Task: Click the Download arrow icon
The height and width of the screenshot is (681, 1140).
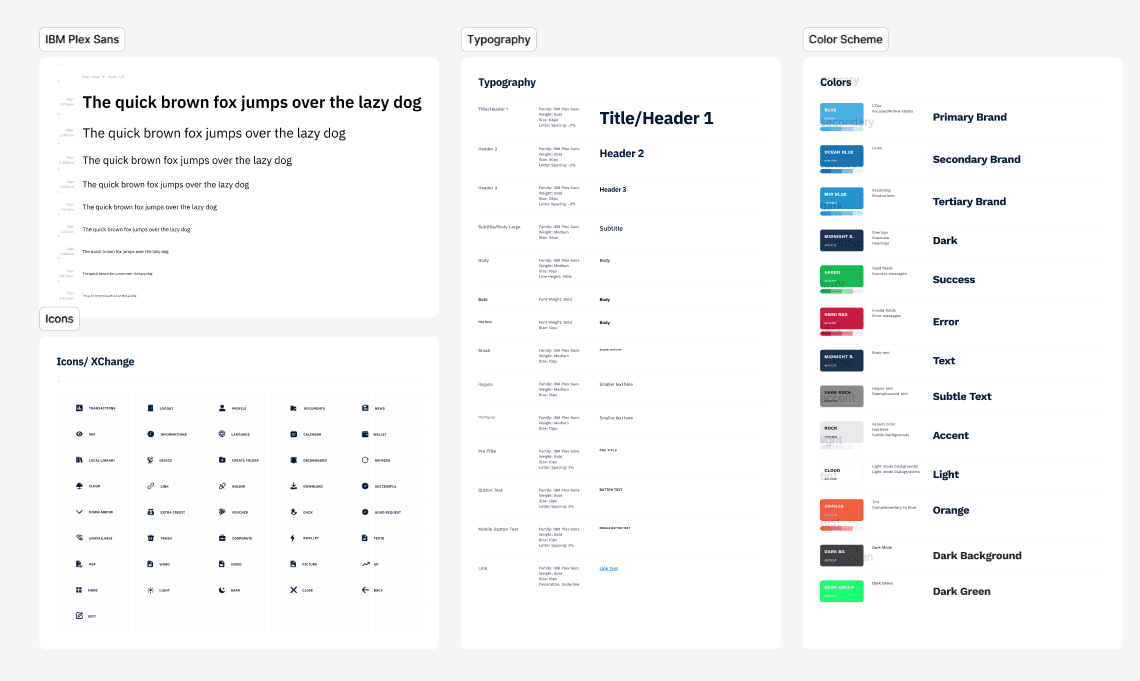Action: tap(293, 485)
